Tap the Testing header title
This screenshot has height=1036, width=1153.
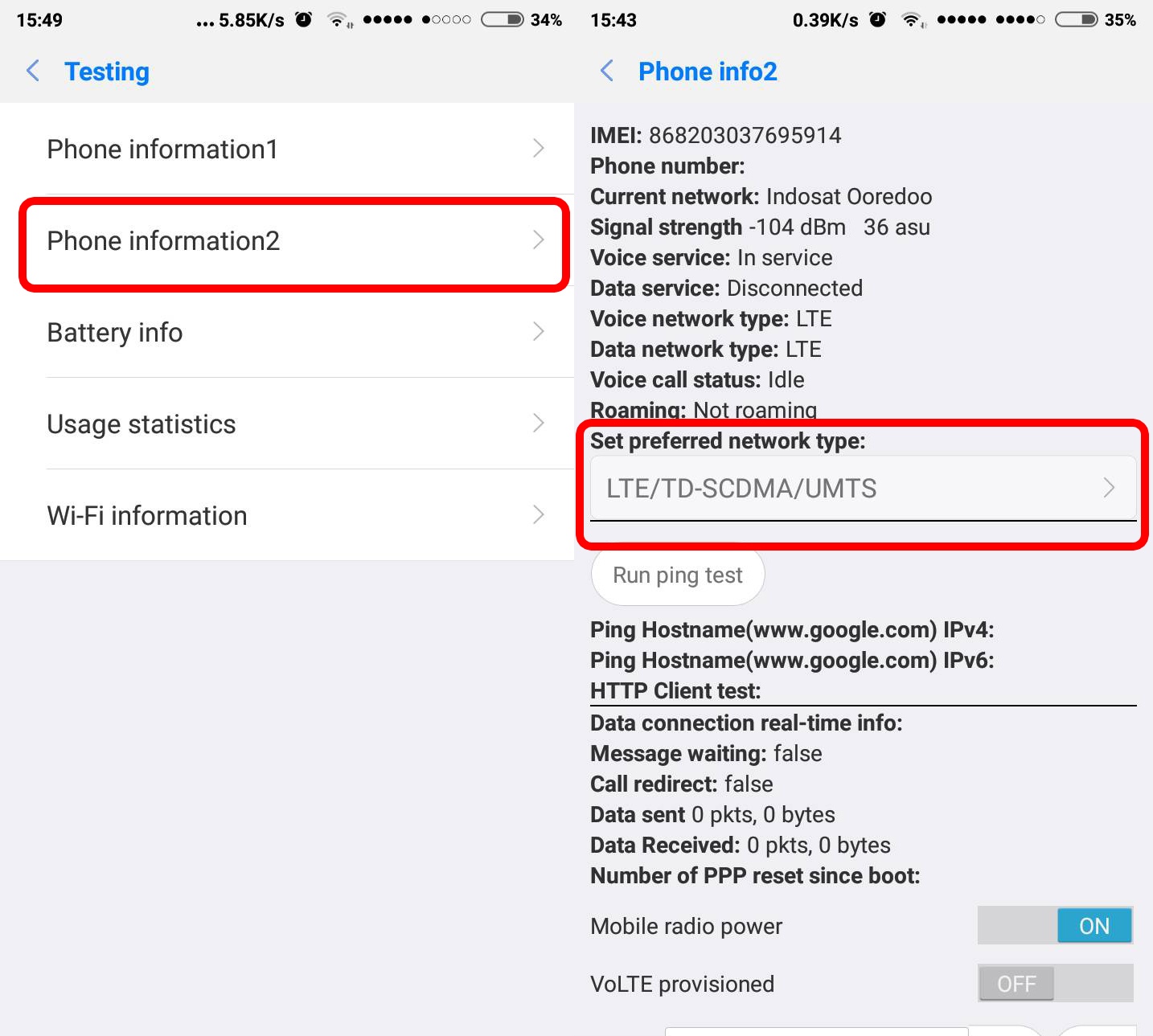coord(107,72)
